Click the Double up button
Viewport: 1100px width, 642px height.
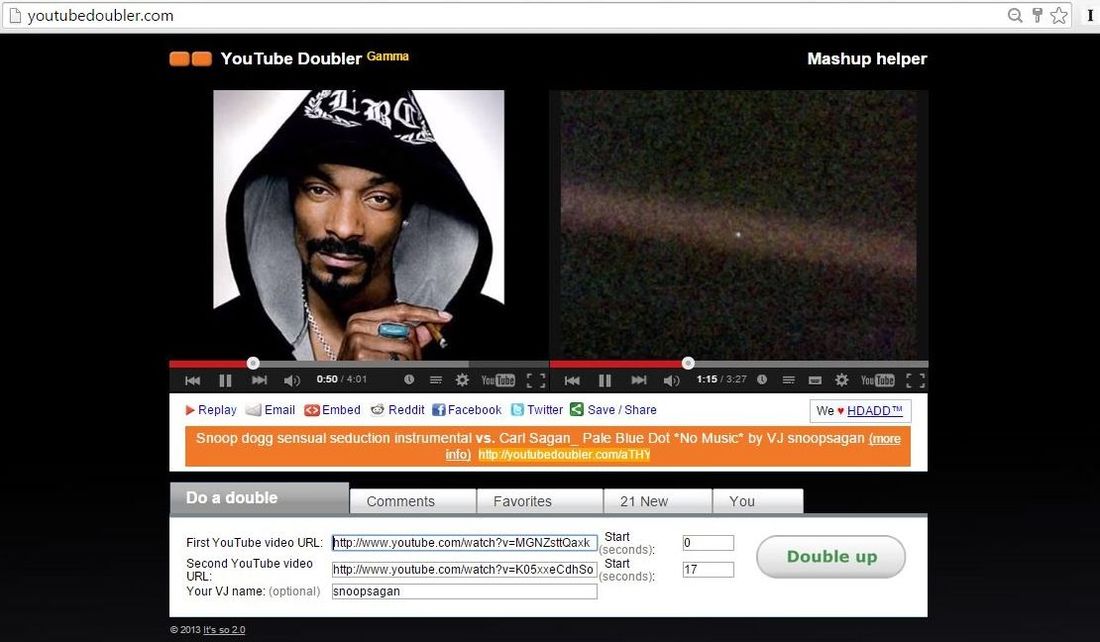click(831, 557)
